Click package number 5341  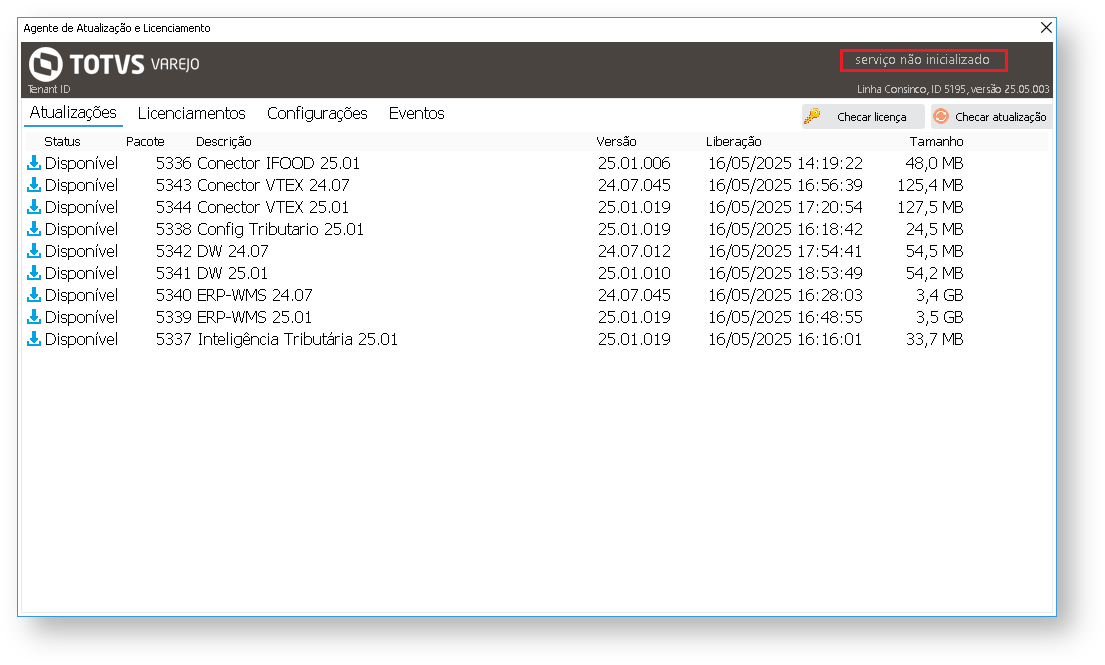[173, 273]
